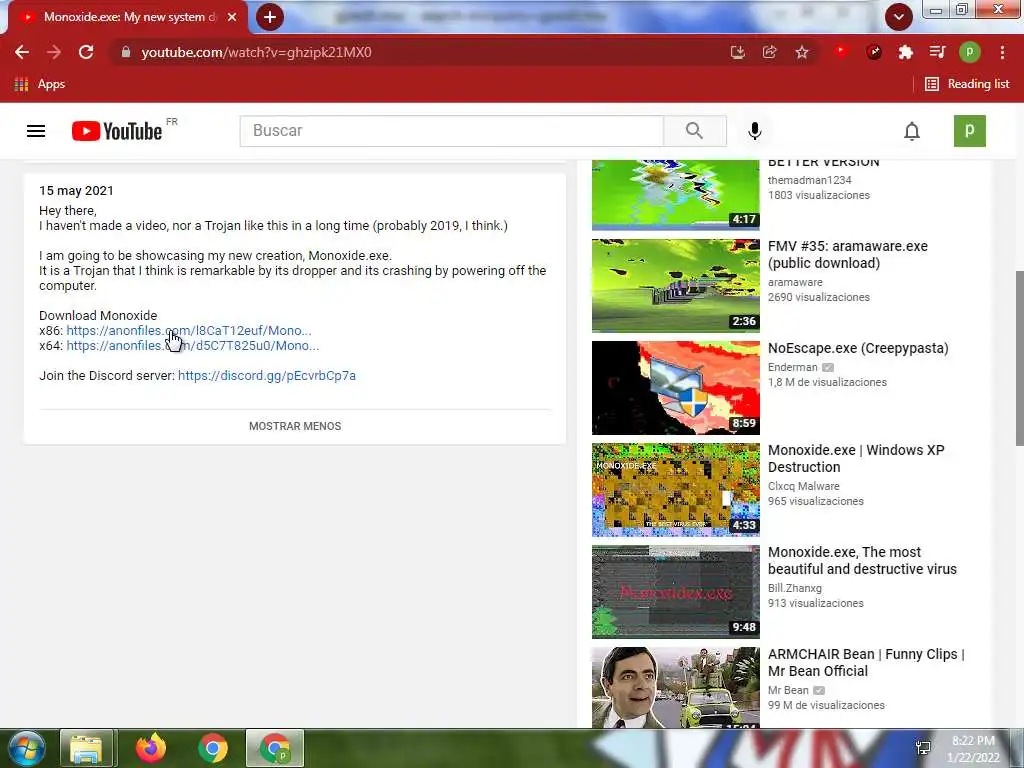Open the Chrome three-dot menu

(1002, 52)
